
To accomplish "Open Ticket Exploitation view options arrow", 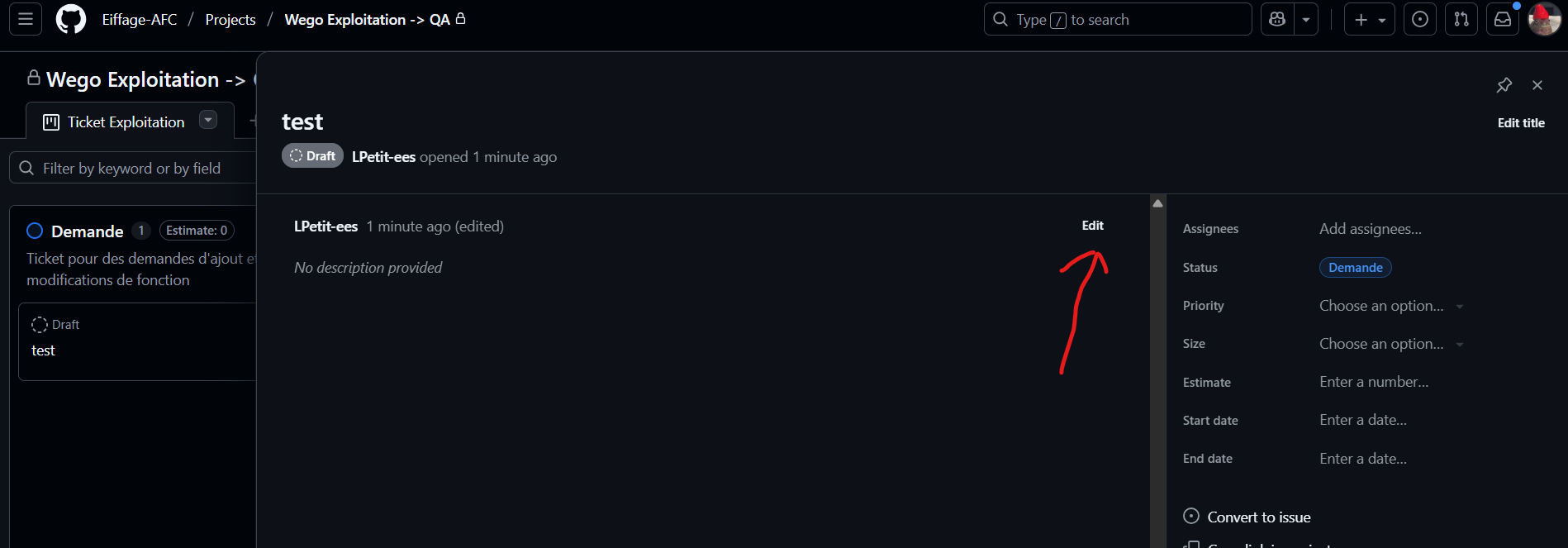I will [208, 120].
